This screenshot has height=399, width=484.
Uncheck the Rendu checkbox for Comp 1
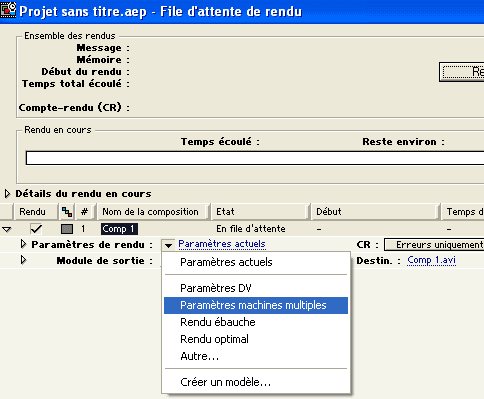[36, 229]
